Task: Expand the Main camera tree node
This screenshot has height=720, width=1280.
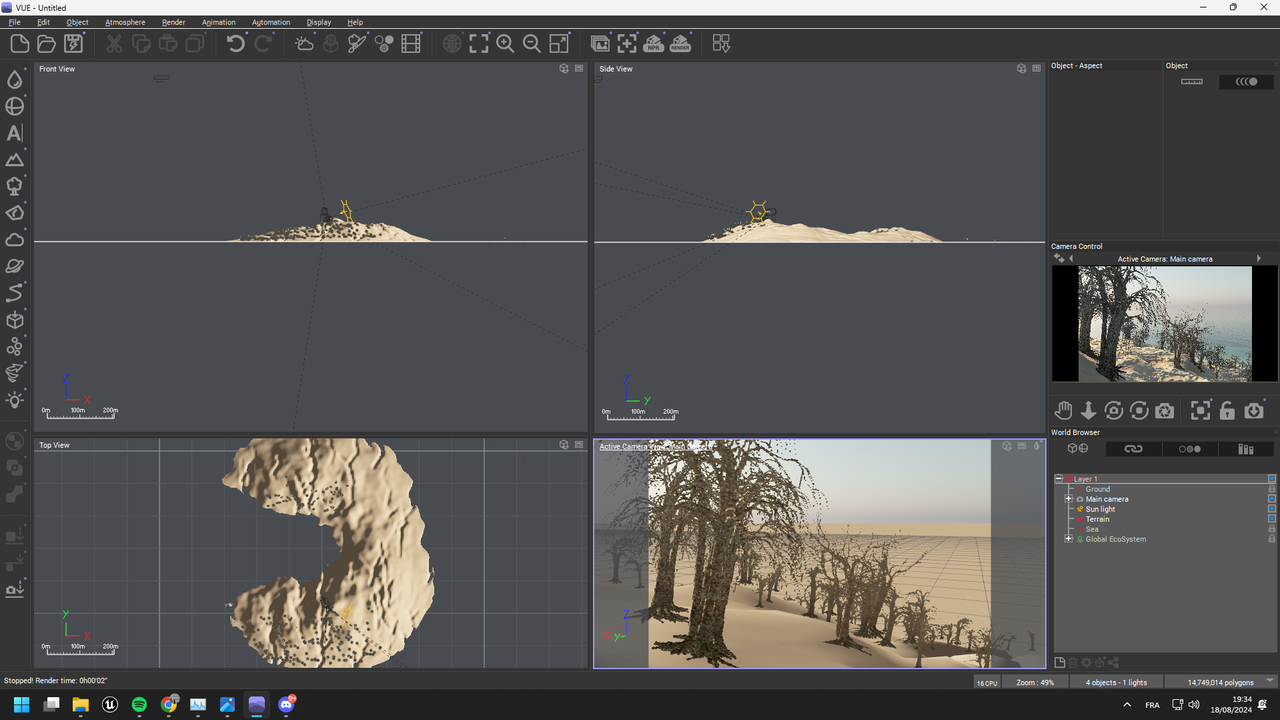Action: 1069,499
